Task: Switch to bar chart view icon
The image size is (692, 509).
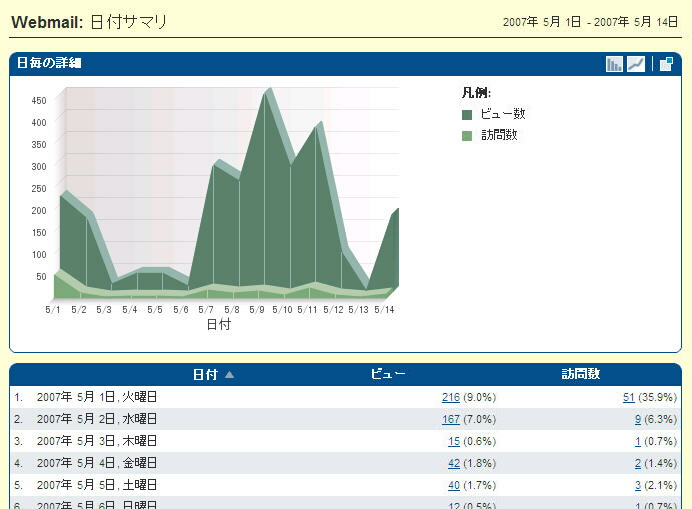Action: (615, 64)
